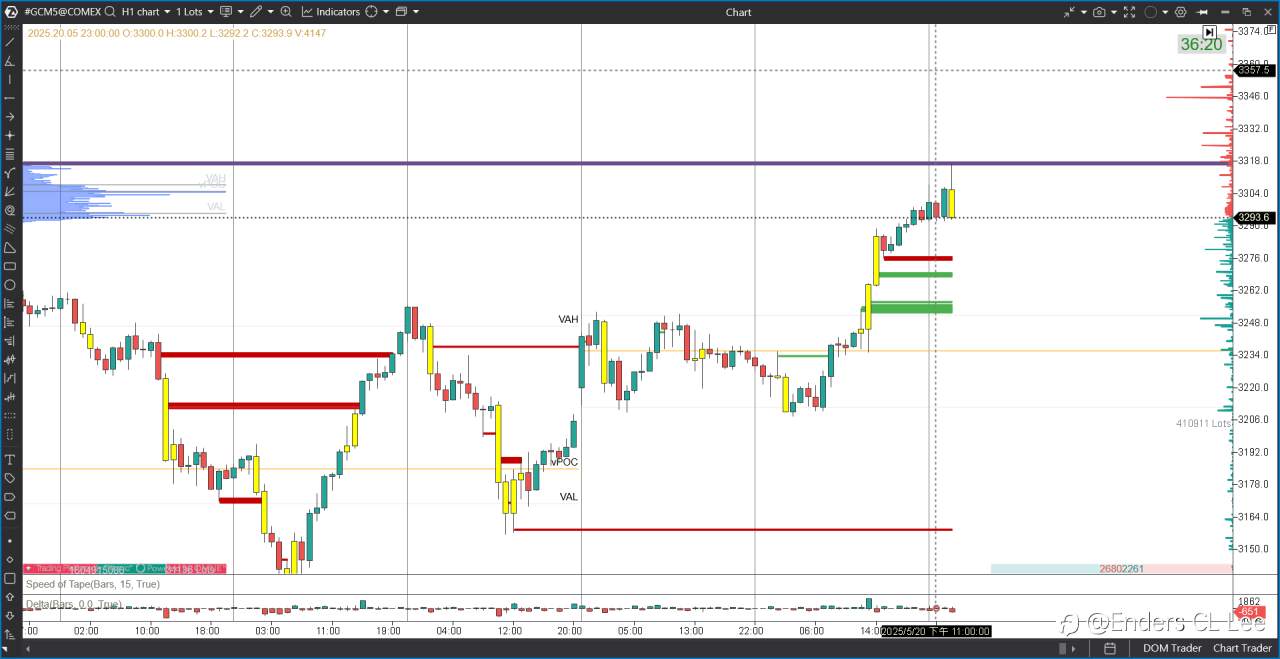Toggle fullscreen with the expand-arrows icon
This screenshot has width=1280, height=659.
[1129, 12]
